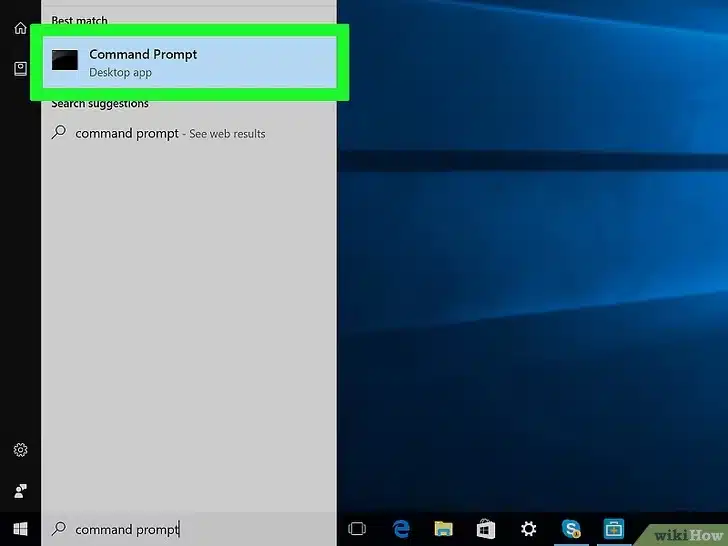Viewport: 728px width, 546px height.
Task: Open the Notebook icon in search sidebar
Action: point(20,68)
